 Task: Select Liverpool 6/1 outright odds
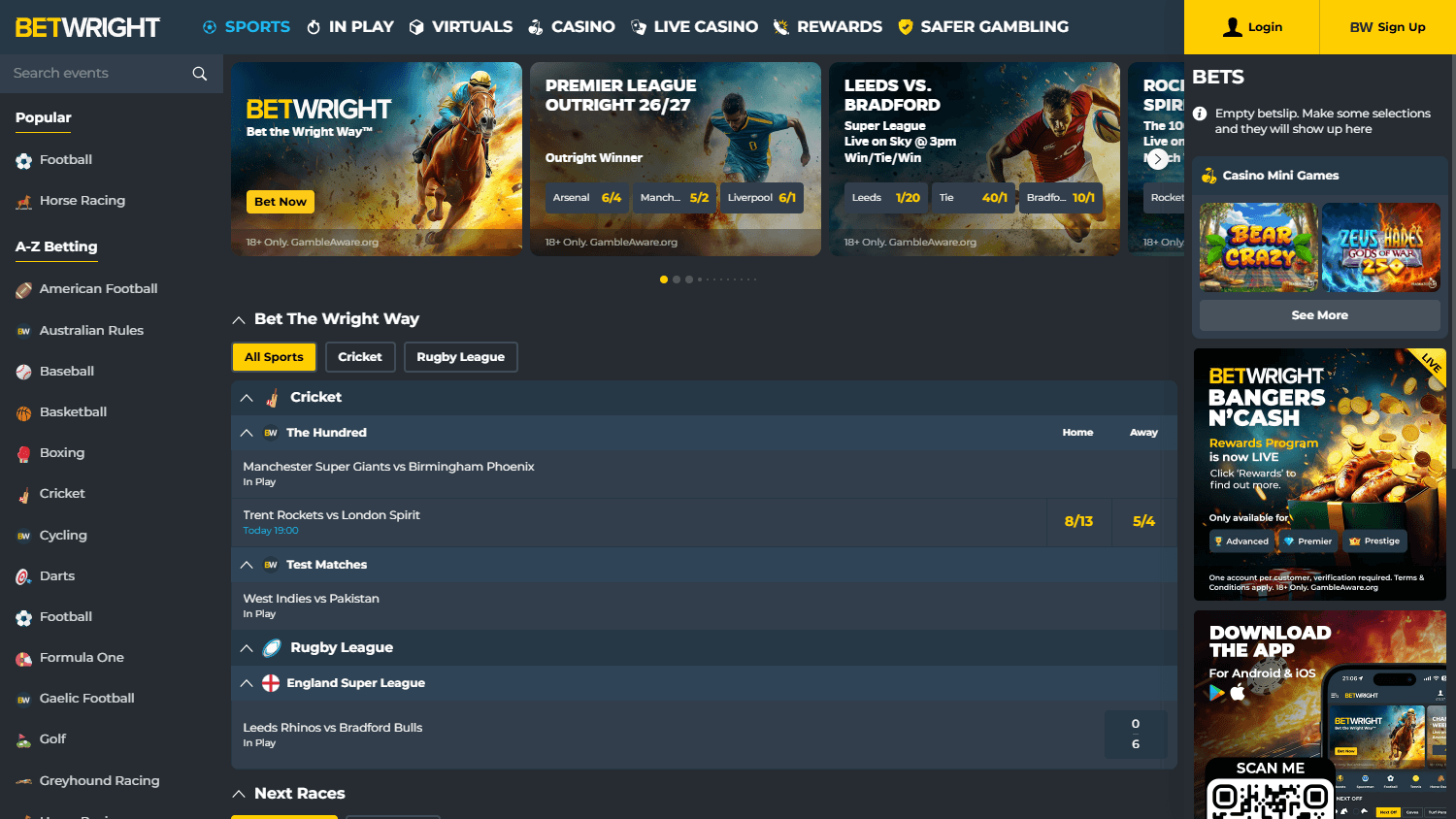762,198
